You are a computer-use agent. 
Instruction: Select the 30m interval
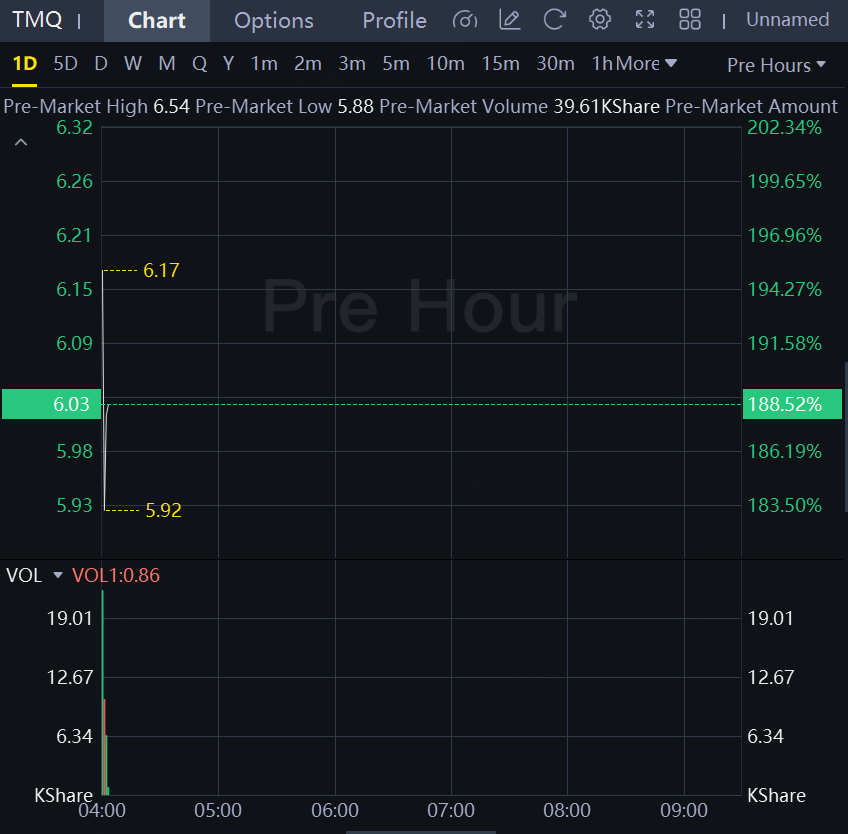[555, 64]
